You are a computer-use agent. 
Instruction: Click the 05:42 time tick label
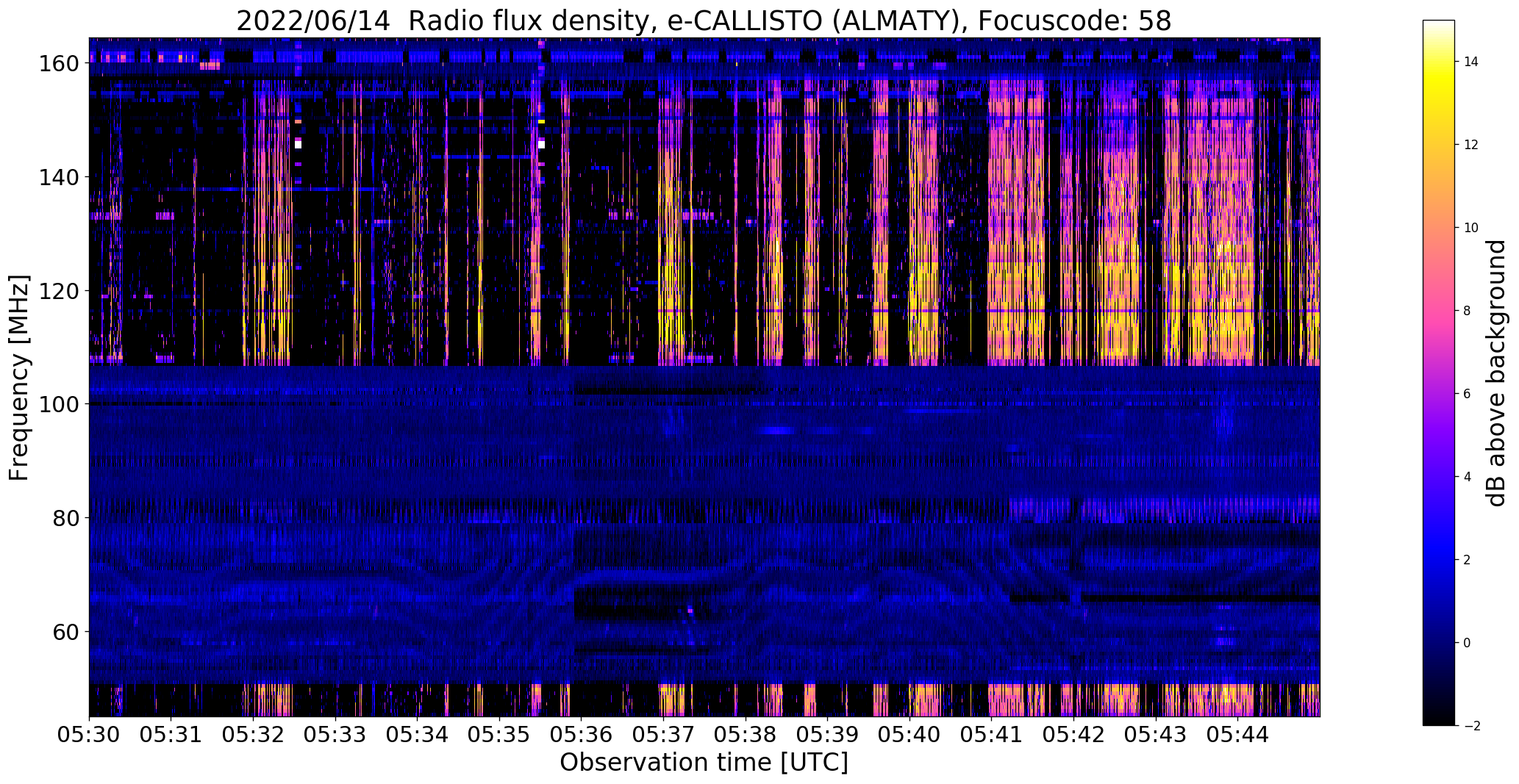(1074, 734)
